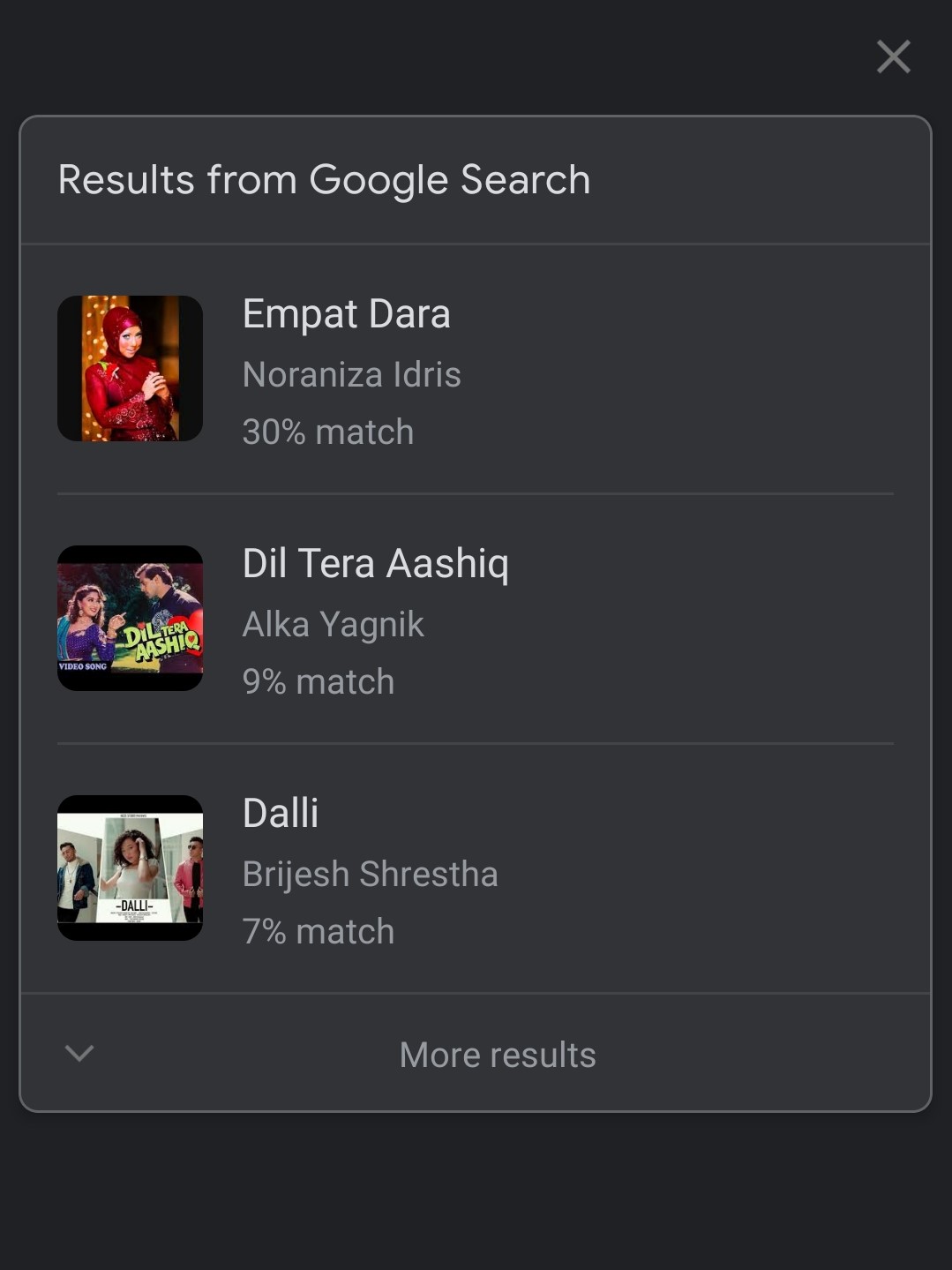Expand results using the chevron arrow
The image size is (952, 1270).
click(79, 1053)
